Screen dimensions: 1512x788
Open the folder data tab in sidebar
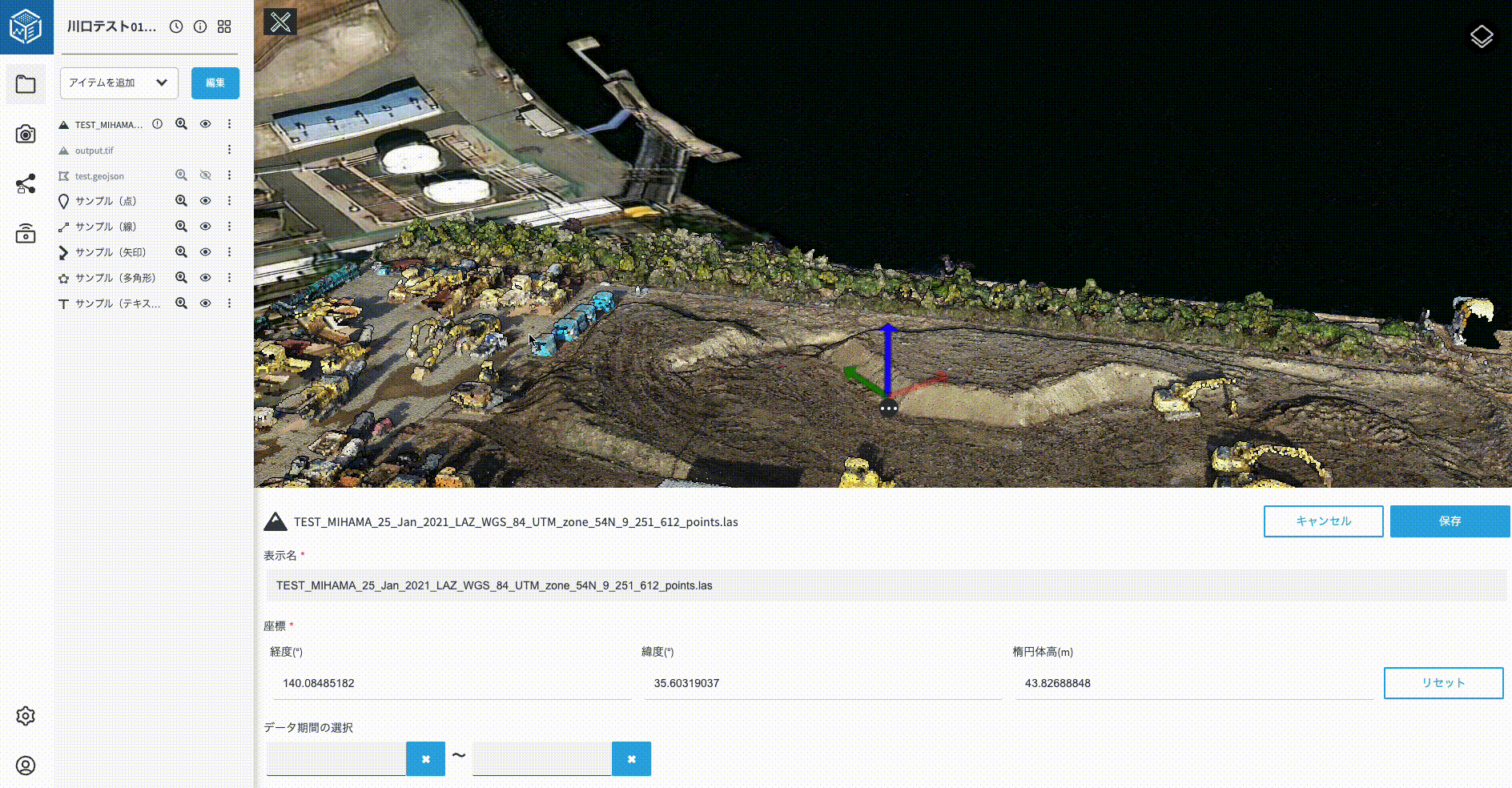click(26, 84)
